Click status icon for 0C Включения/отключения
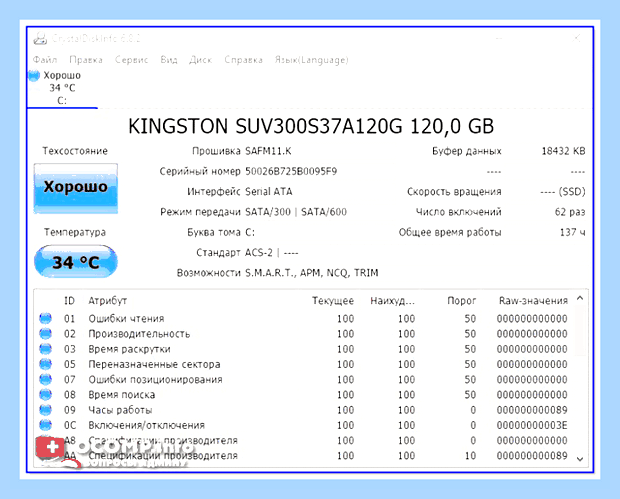The image size is (620, 499). click(x=45, y=425)
